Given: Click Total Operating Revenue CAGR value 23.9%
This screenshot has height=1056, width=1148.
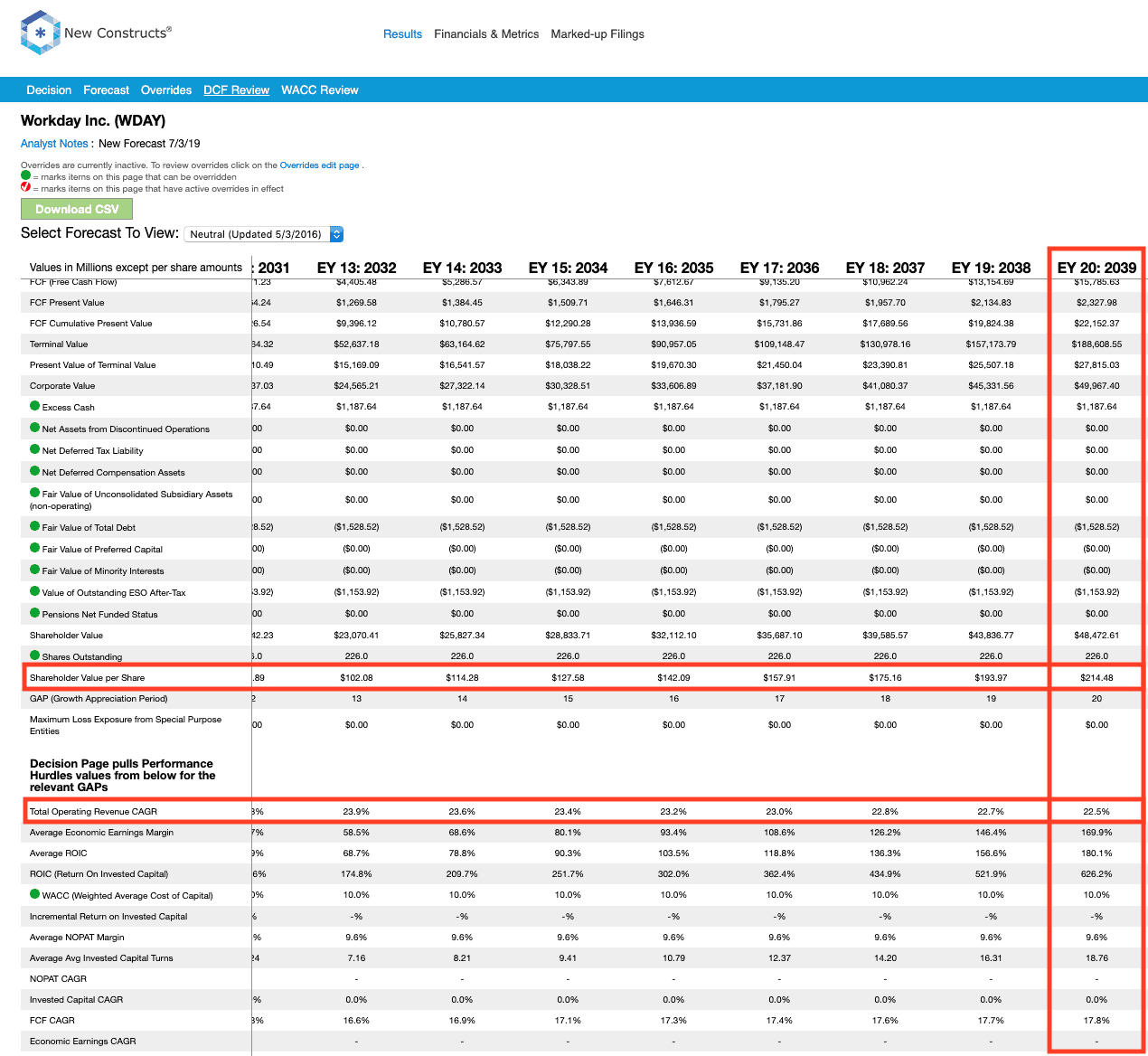Looking at the screenshot, I should point(356,811).
